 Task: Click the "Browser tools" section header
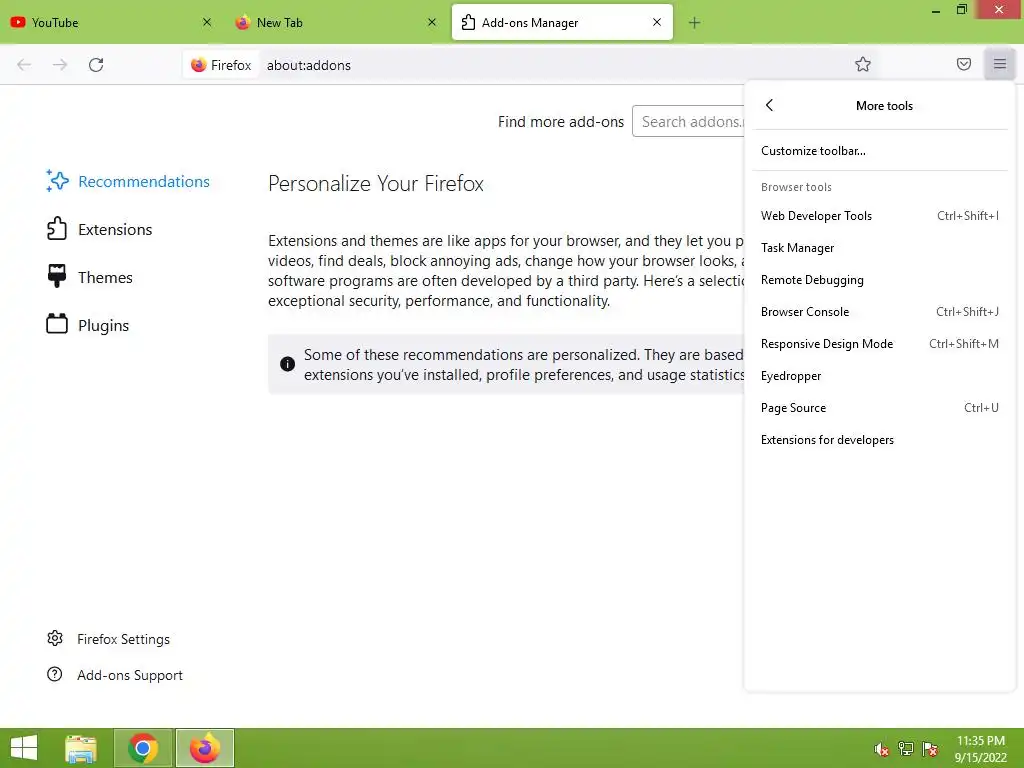click(796, 187)
